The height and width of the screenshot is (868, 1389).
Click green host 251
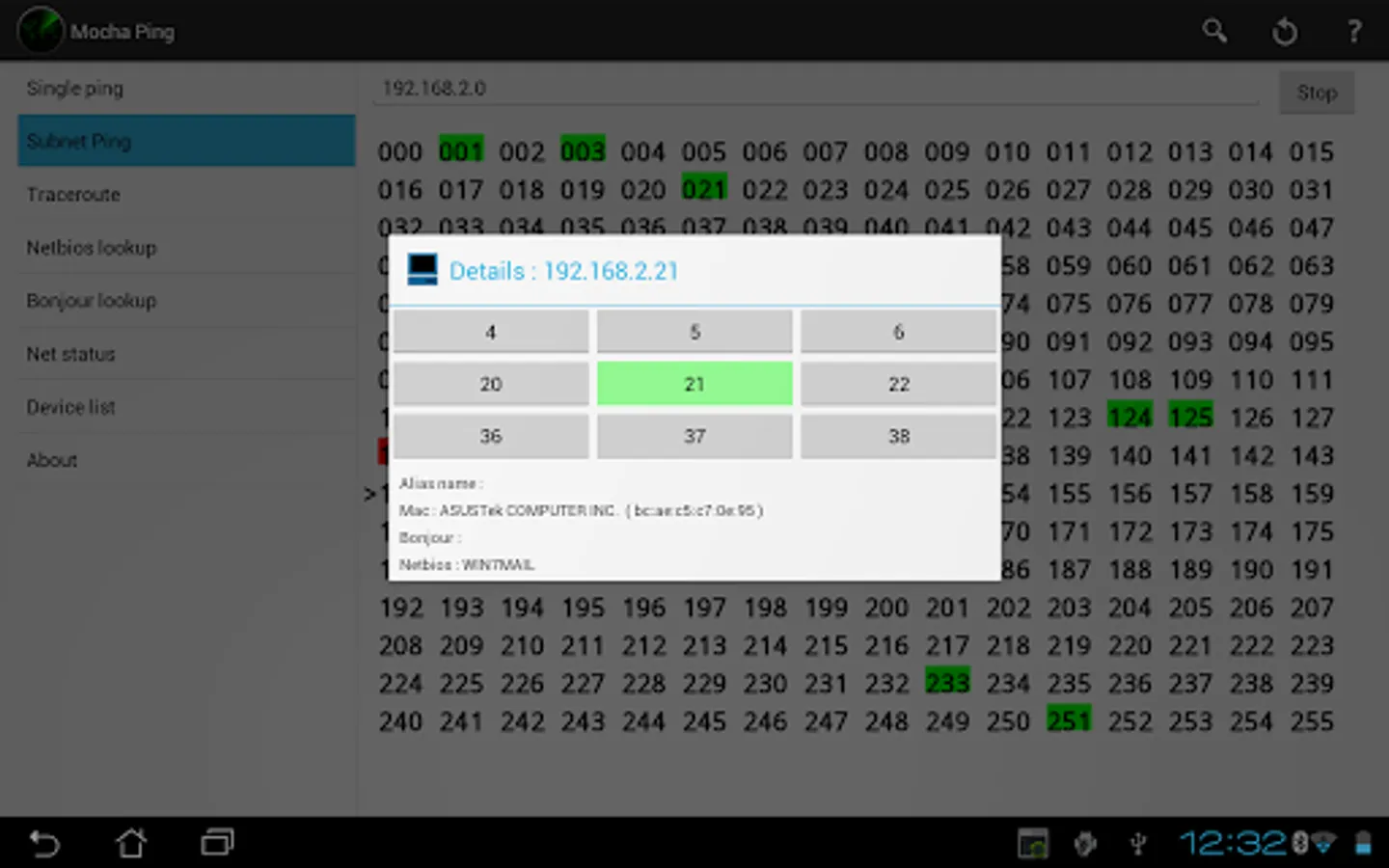pyautogui.click(x=1069, y=720)
